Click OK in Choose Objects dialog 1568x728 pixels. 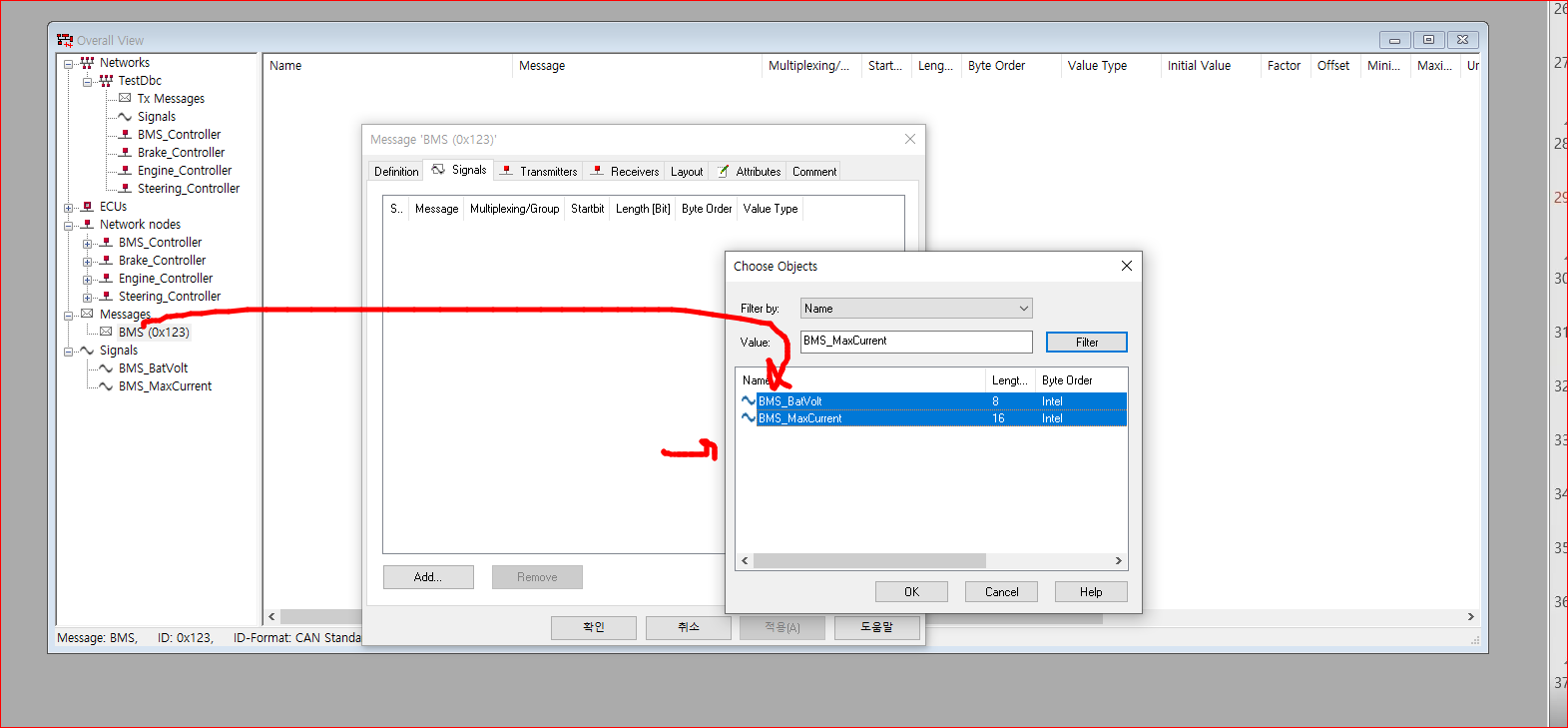point(911,592)
